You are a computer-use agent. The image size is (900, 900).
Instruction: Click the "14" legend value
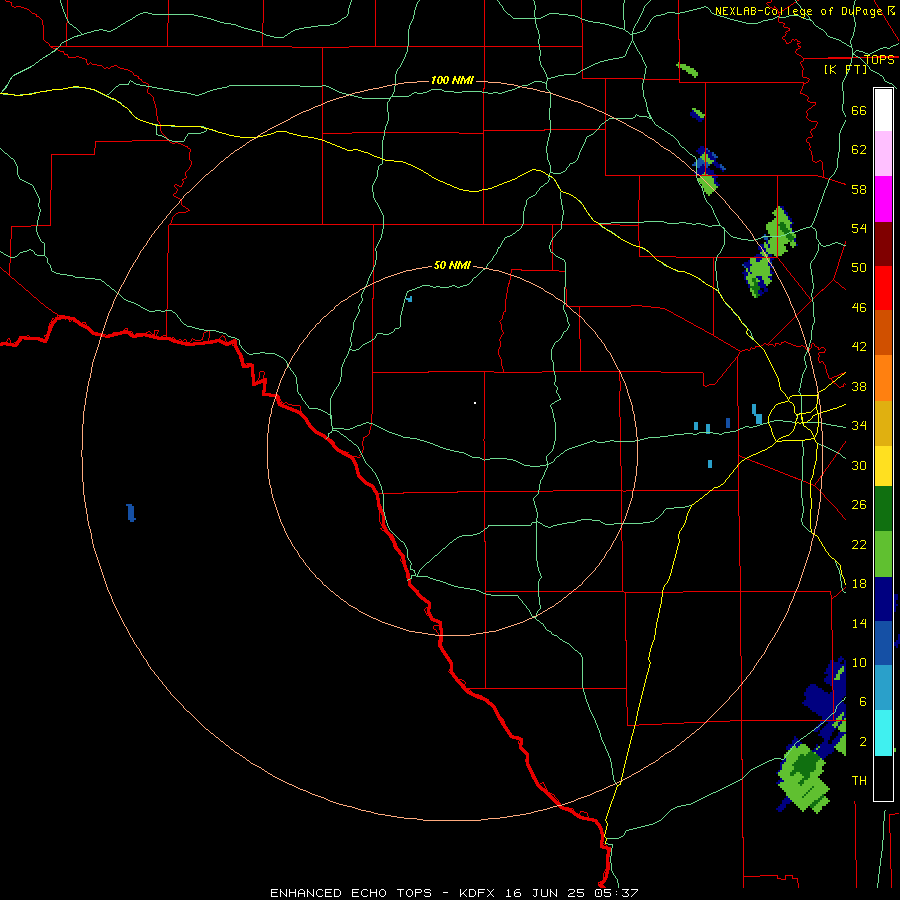pyautogui.click(x=859, y=624)
